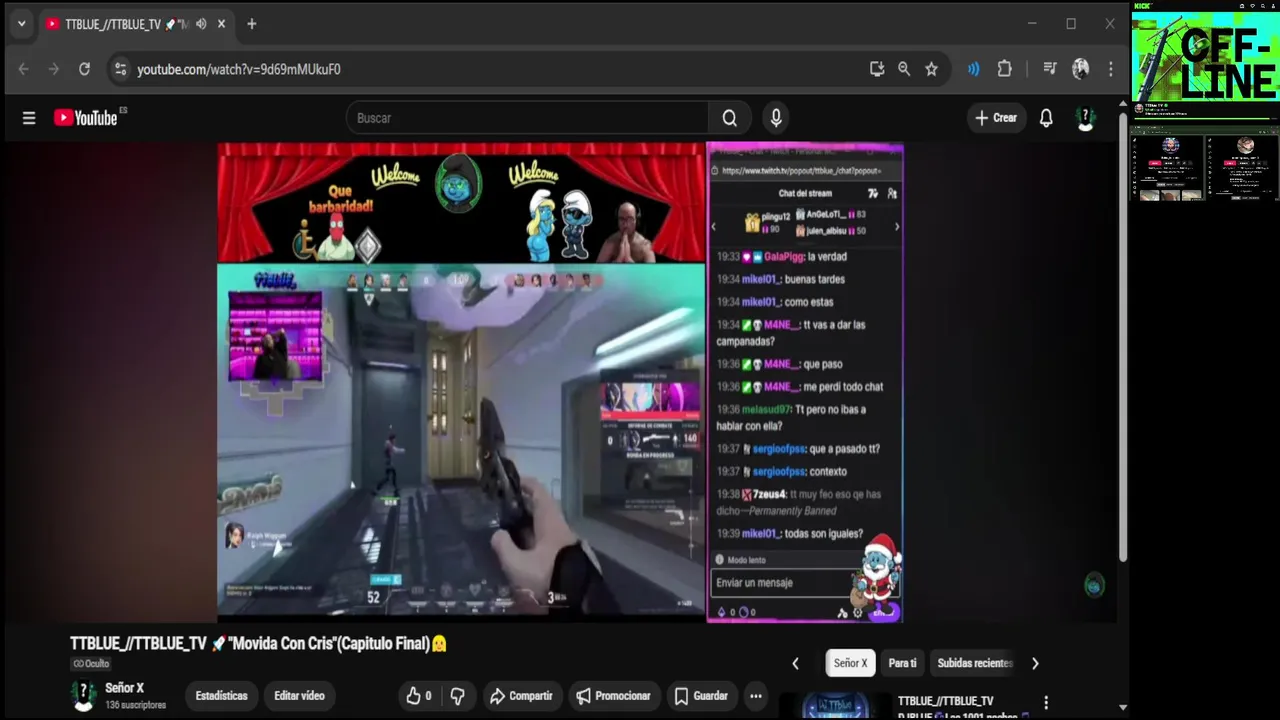This screenshot has height=720, width=1280.
Task: Click the YouTube logo
Action: pyautogui.click(x=86, y=118)
